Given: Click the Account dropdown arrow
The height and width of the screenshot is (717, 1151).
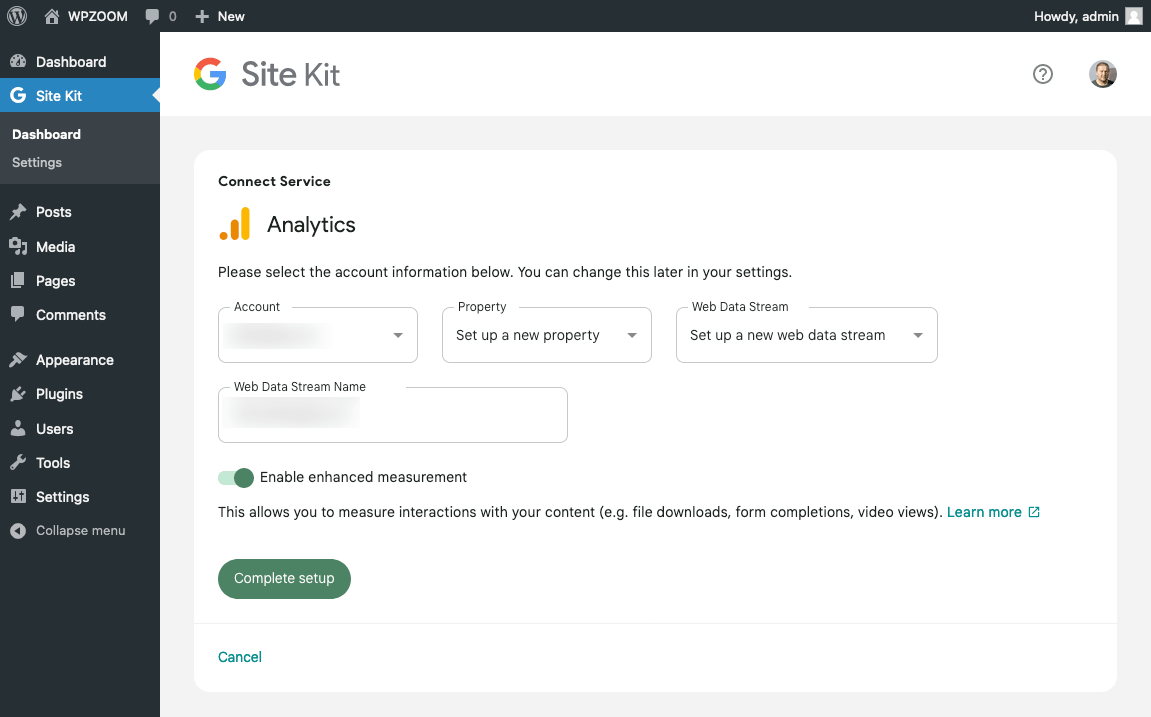Looking at the screenshot, I should coord(398,335).
